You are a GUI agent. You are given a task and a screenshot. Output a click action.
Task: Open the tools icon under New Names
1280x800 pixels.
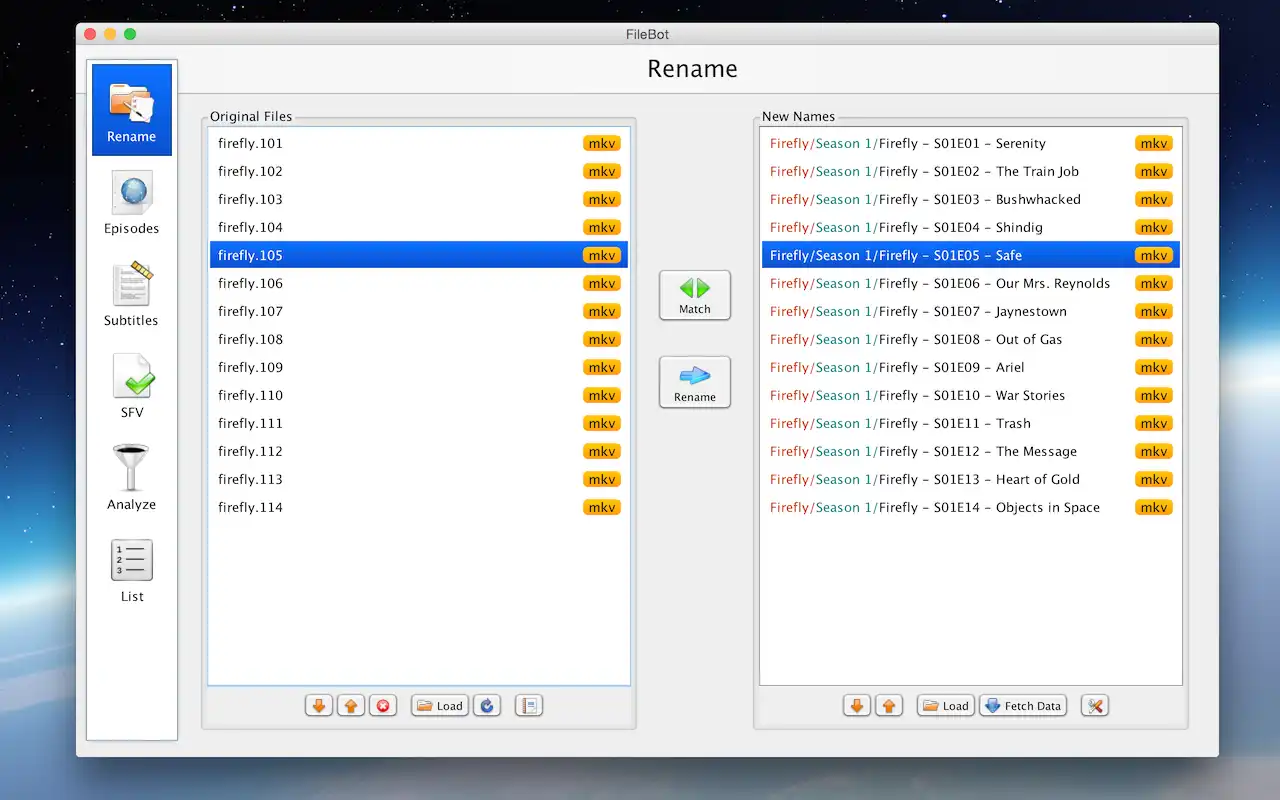[1095, 706]
